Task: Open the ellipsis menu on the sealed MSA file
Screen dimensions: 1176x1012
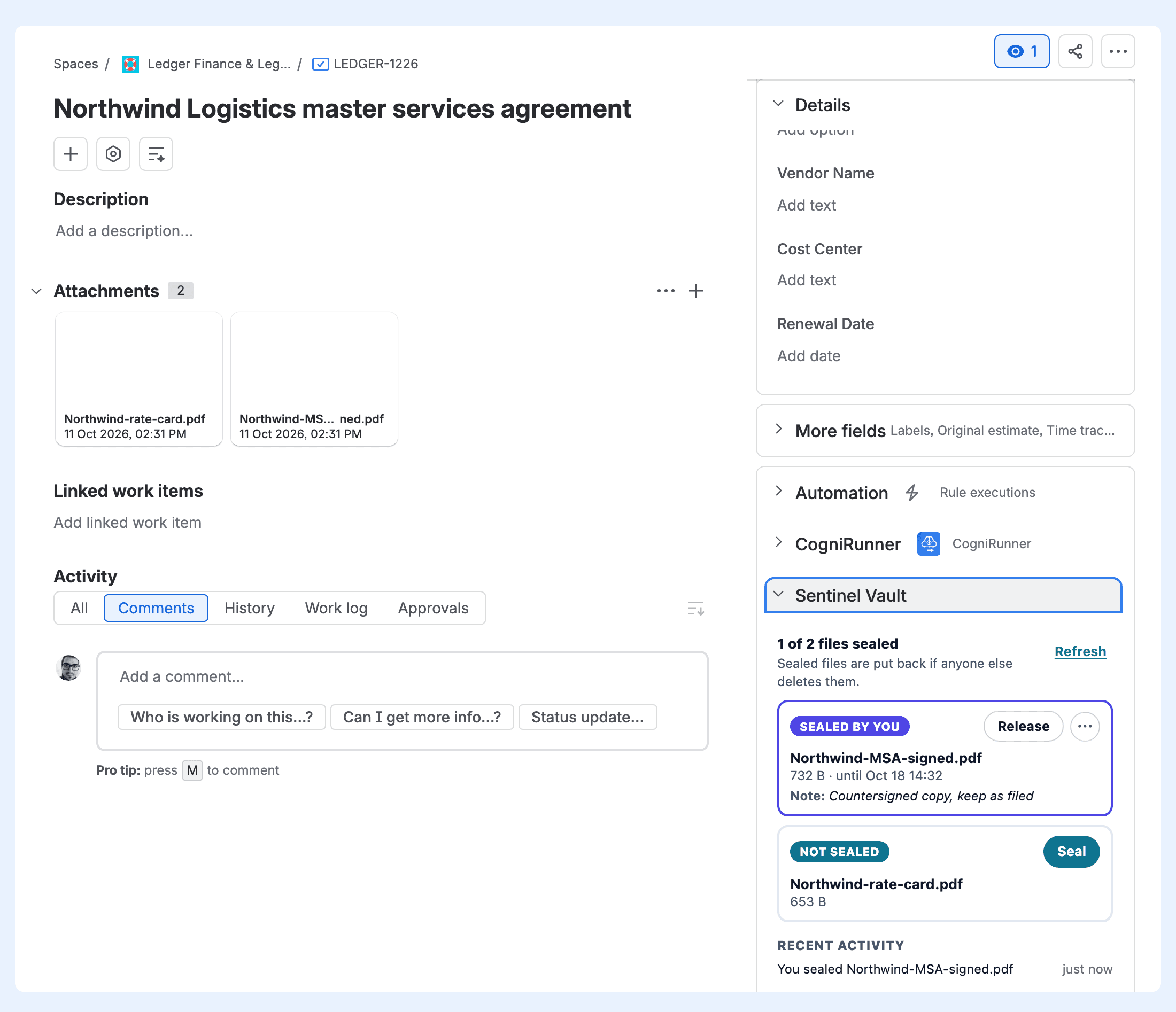Action: pos(1085,726)
